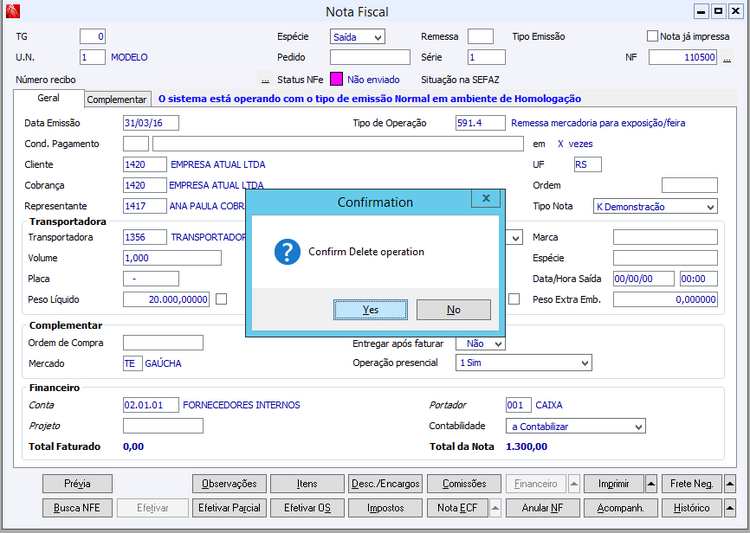
Task: Click the arrow button next to Histórico
Action: (x=730, y=508)
